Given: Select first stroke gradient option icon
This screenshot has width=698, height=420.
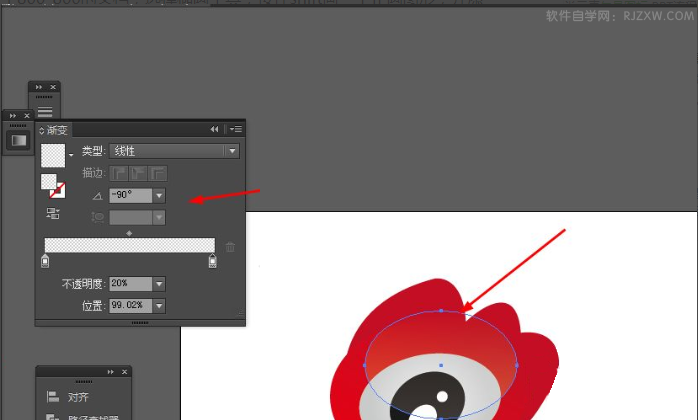Looking at the screenshot, I should point(119,173).
